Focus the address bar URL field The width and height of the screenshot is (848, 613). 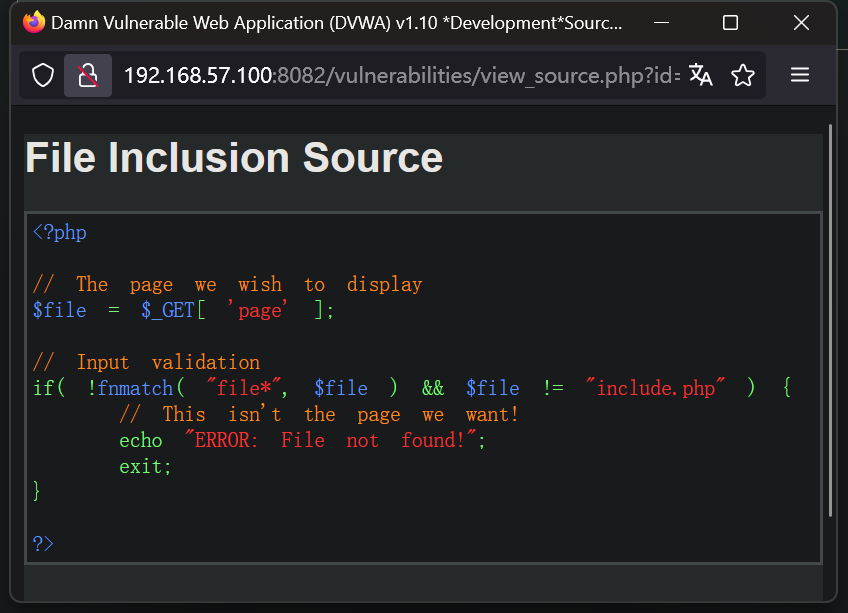[401, 75]
